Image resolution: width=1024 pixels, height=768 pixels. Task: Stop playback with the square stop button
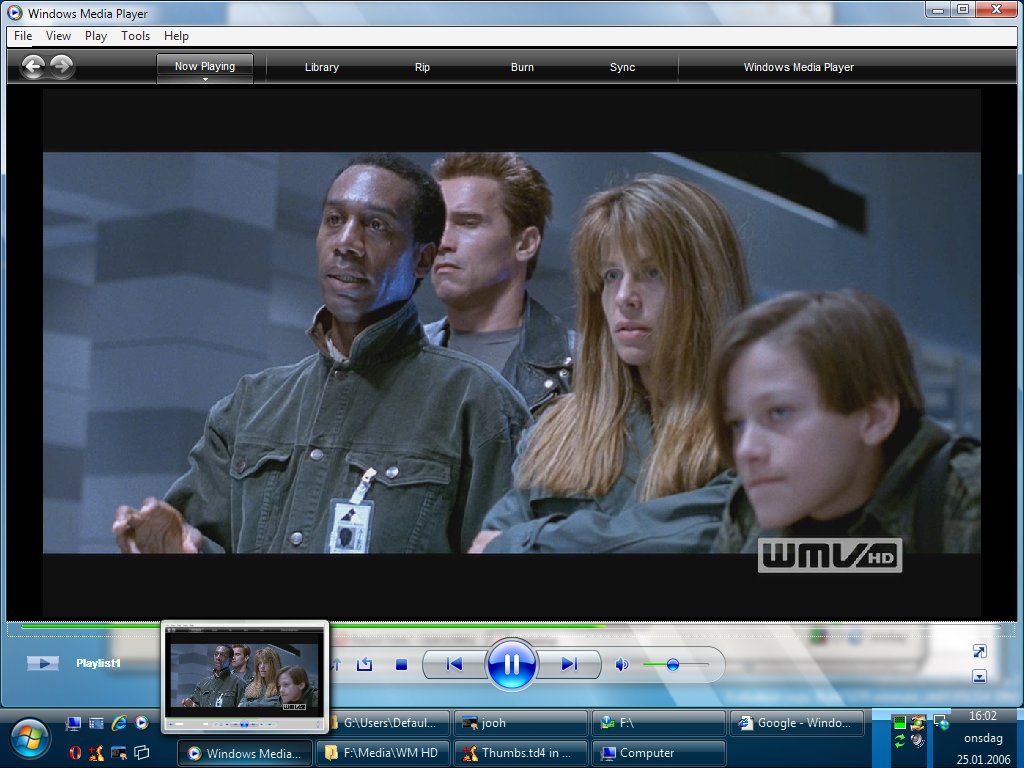tap(402, 664)
